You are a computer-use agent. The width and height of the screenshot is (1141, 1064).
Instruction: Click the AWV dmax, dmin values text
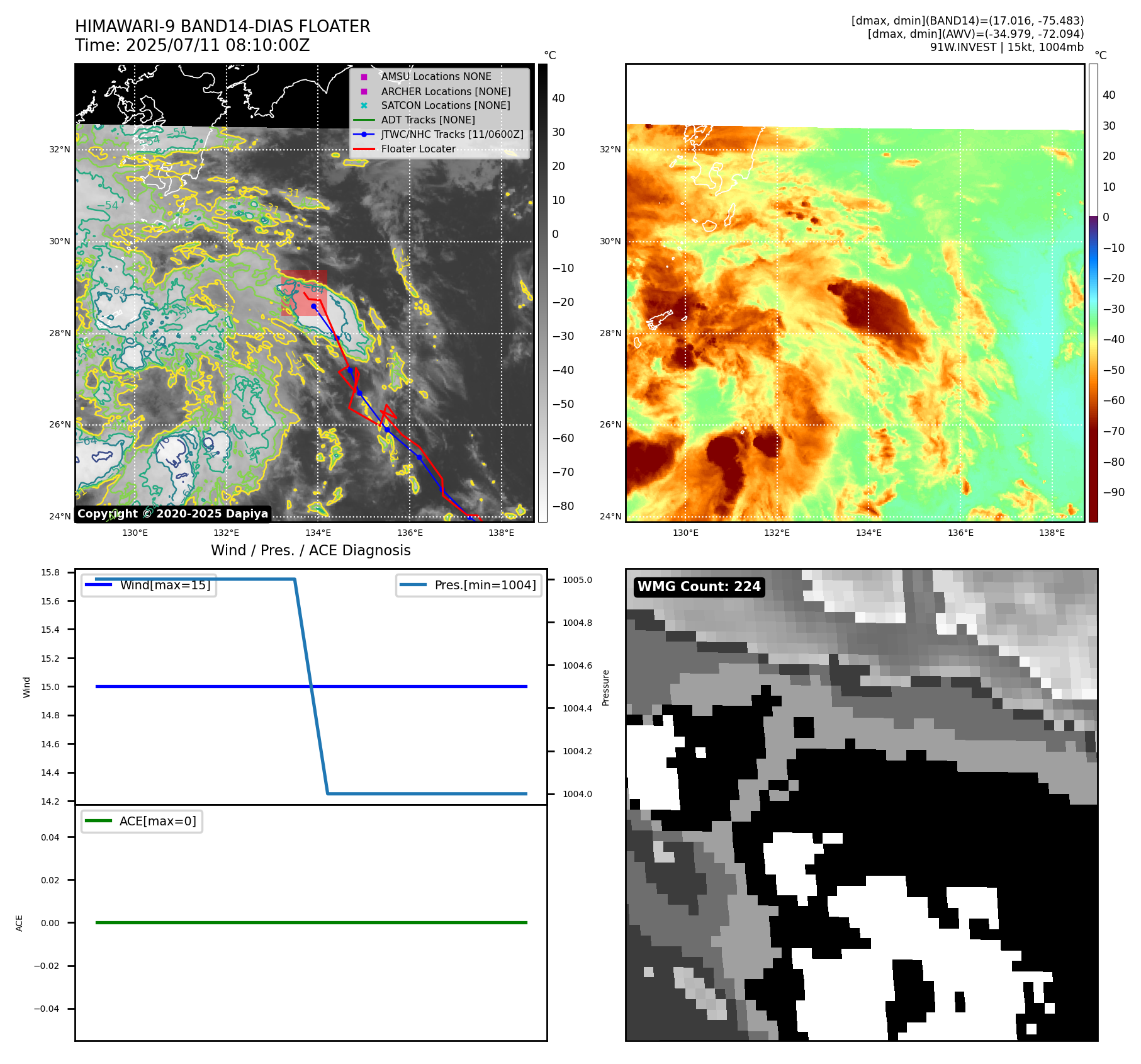976,34
